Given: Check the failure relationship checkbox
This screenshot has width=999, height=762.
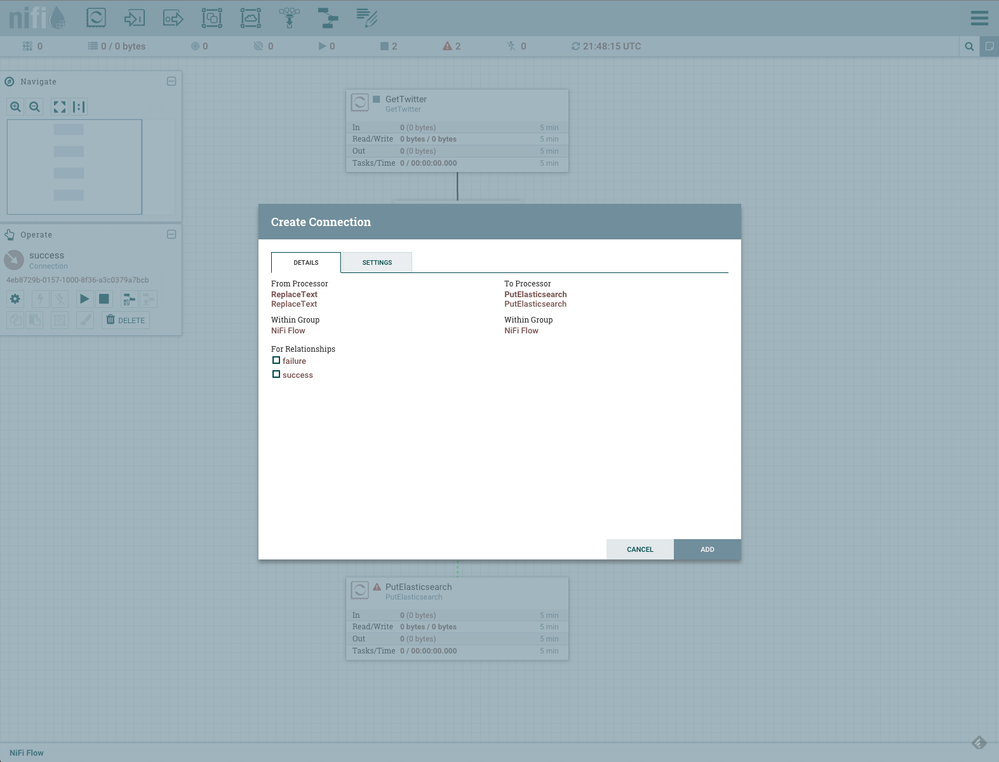Looking at the screenshot, I should (x=276, y=361).
